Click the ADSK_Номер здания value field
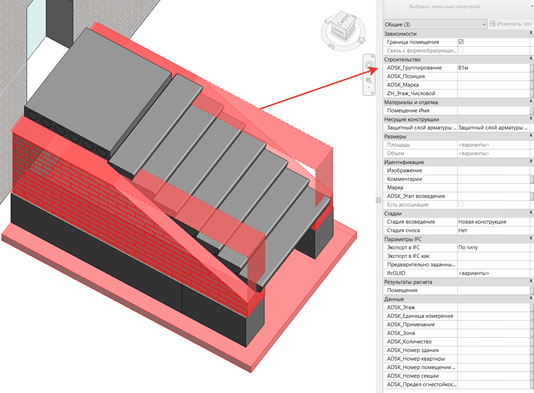The width and height of the screenshot is (534, 393). coord(493,350)
